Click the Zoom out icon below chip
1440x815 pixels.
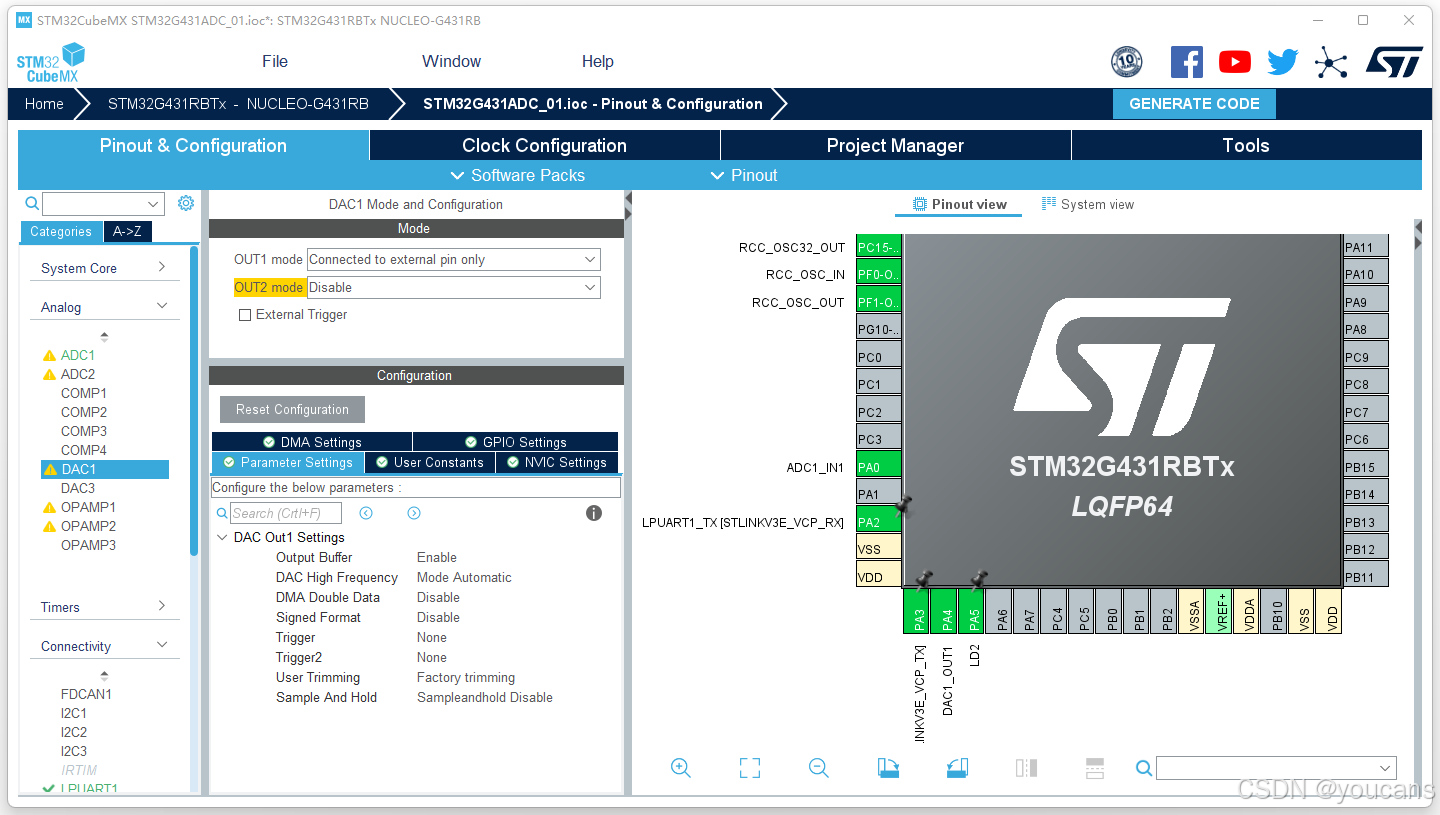click(819, 768)
